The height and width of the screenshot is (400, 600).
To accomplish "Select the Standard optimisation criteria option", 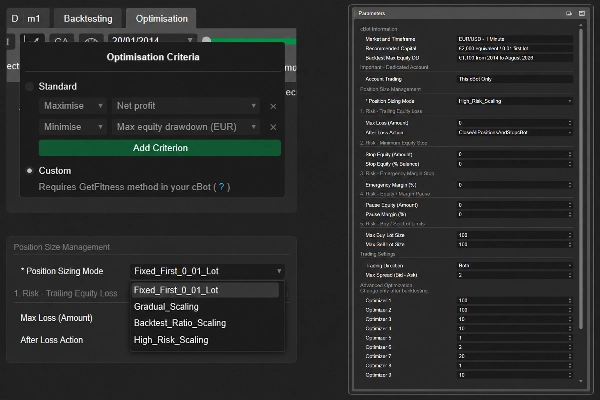I will pyautogui.click(x=29, y=87).
